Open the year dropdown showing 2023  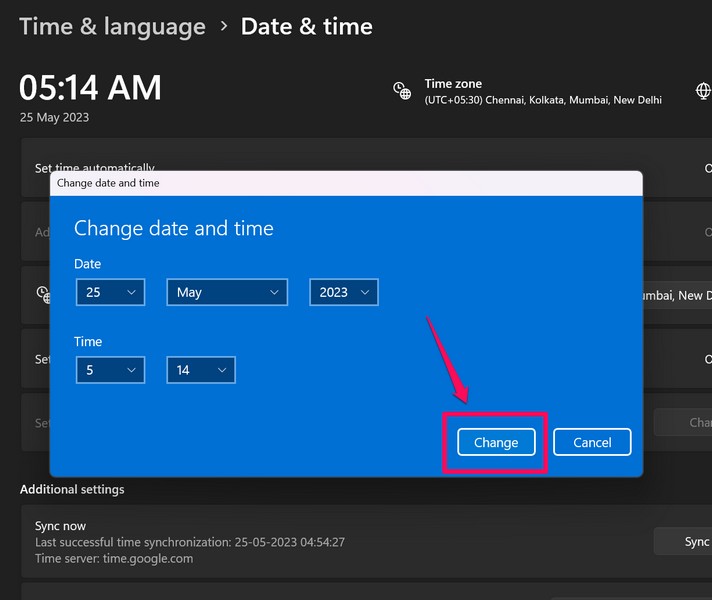click(x=343, y=292)
